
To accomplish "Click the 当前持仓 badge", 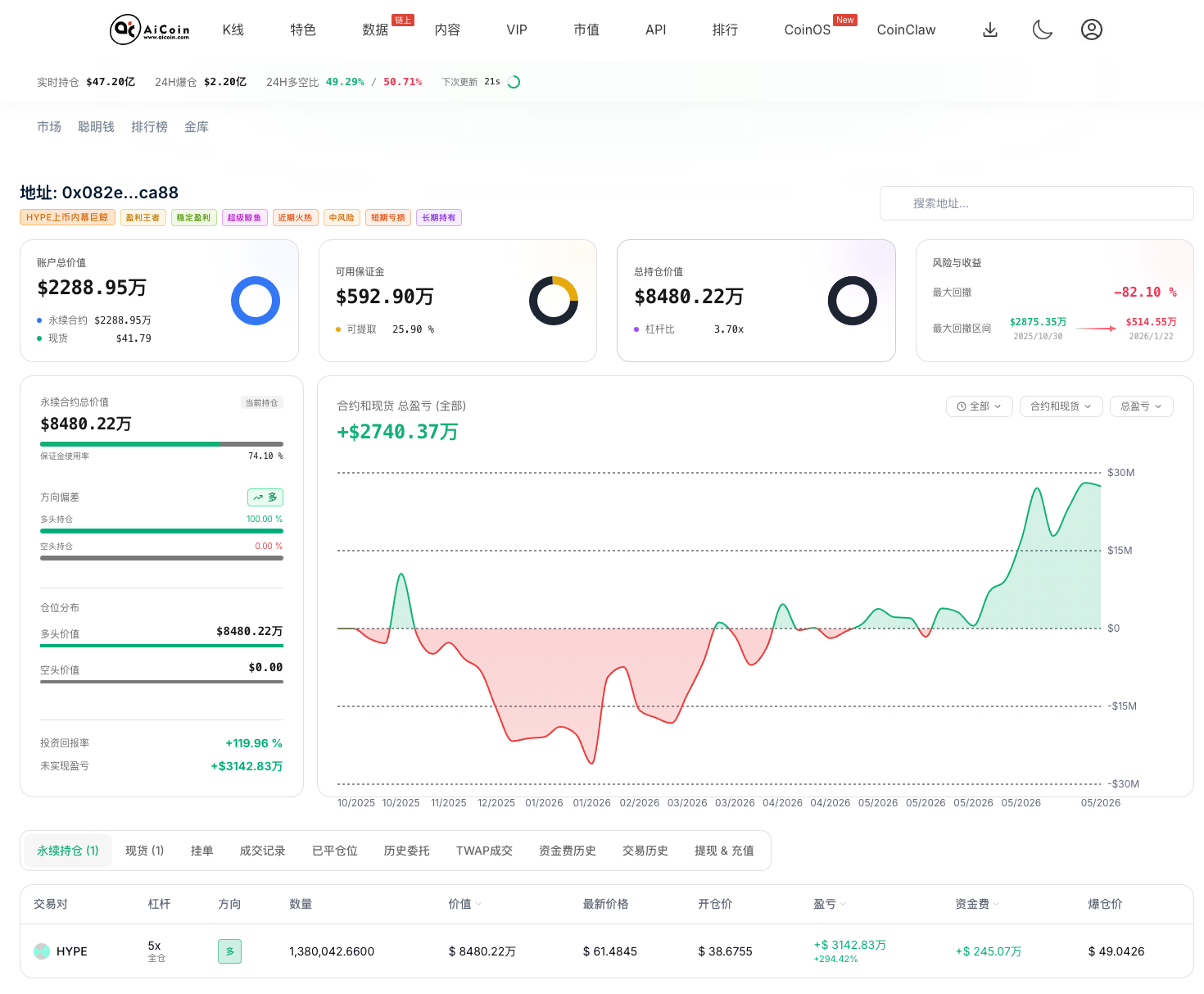I will (262, 402).
